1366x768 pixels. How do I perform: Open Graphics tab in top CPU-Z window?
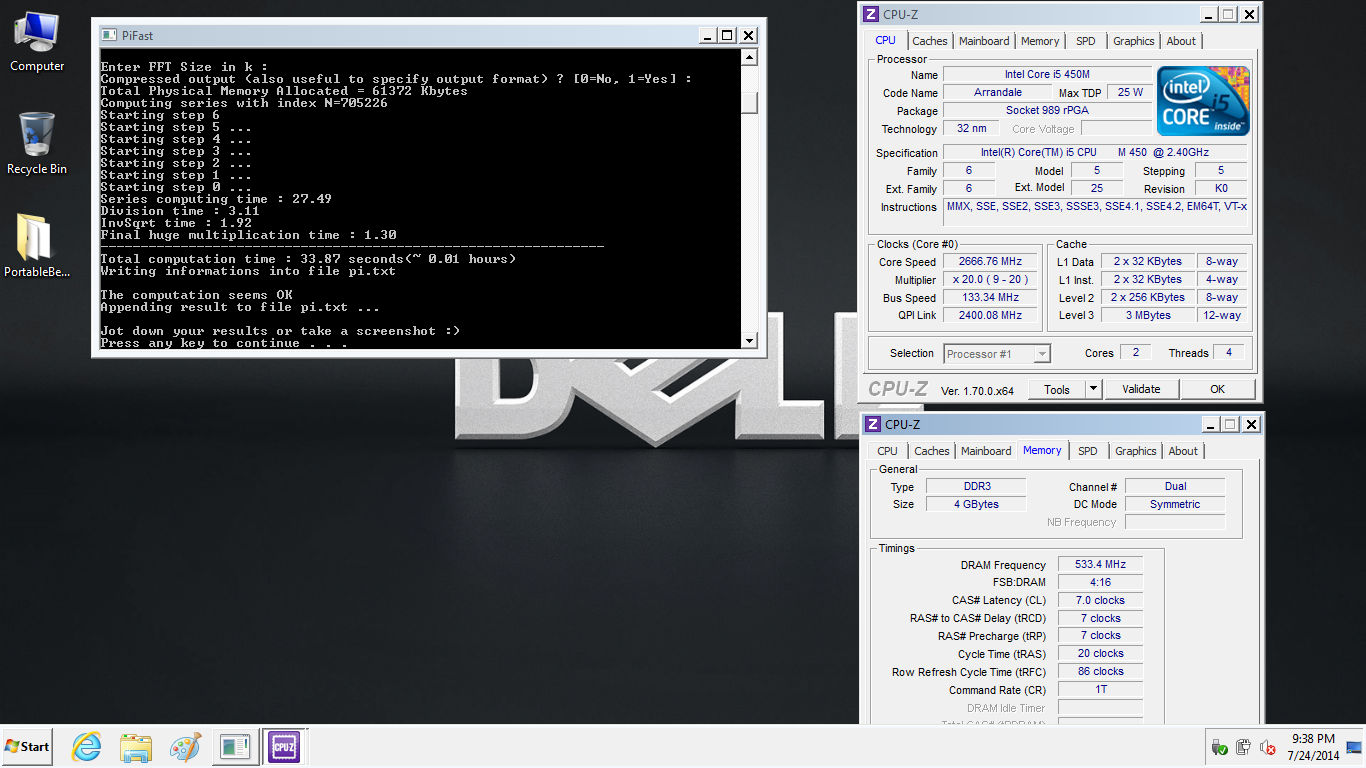click(x=1134, y=41)
